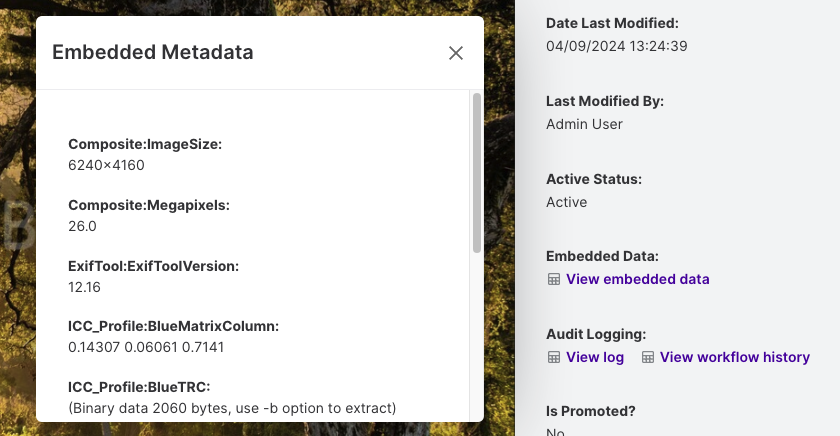Click the Embedded Metadata dialog title
This screenshot has width=840, height=436.
tap(153, 52)
